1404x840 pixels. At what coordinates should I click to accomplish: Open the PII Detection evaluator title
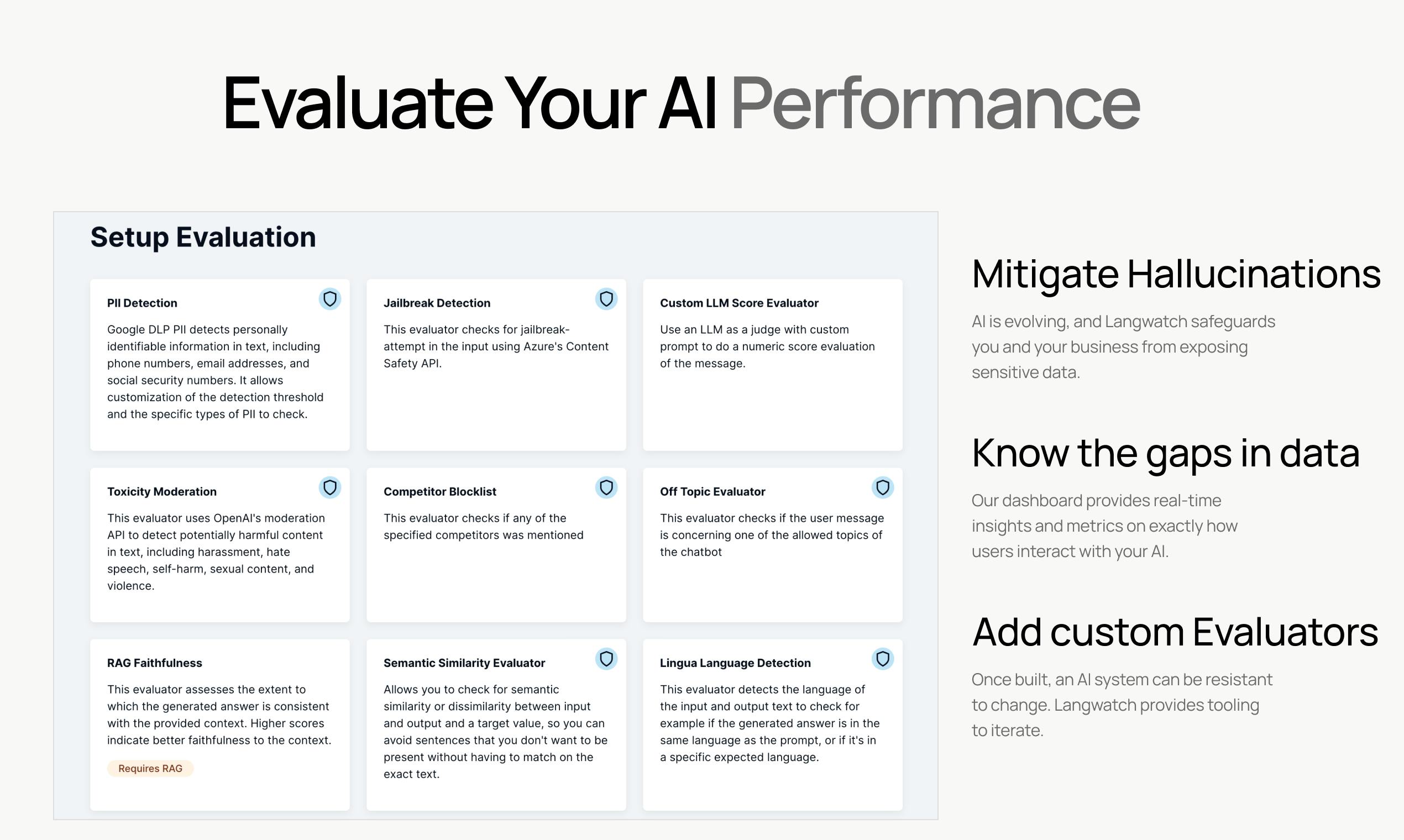click(x=142, y=303)
